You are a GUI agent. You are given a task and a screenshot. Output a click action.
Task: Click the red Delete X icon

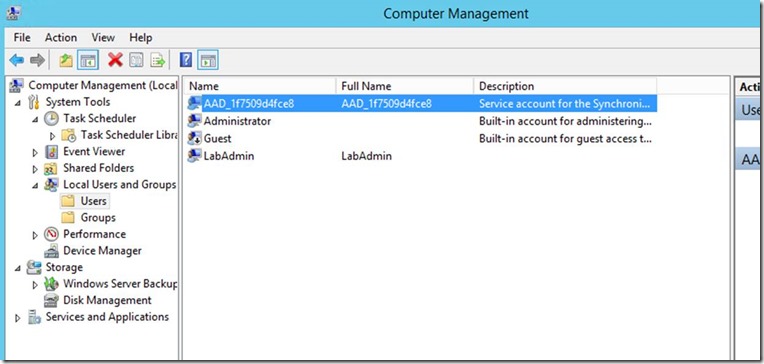[x=115, y=60]
